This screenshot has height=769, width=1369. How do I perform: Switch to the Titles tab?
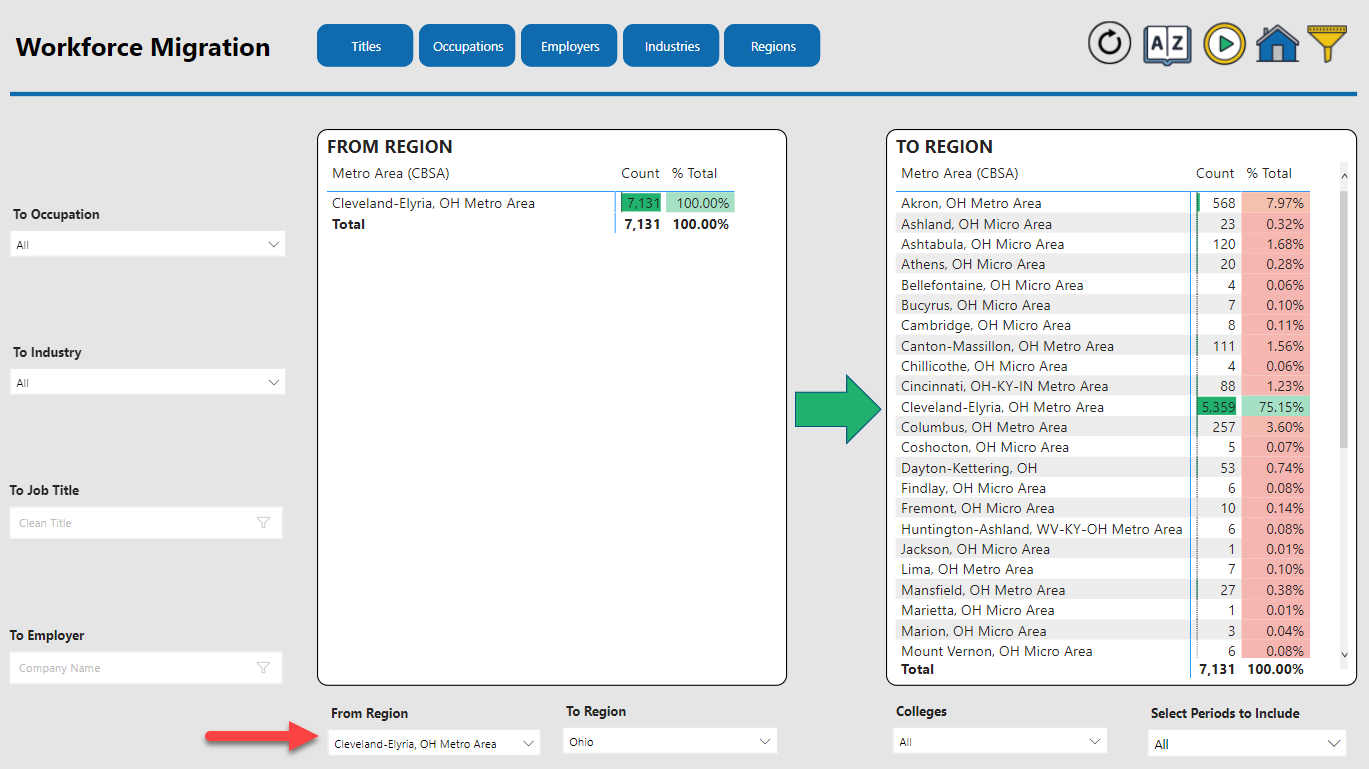(x=365, y=46)
